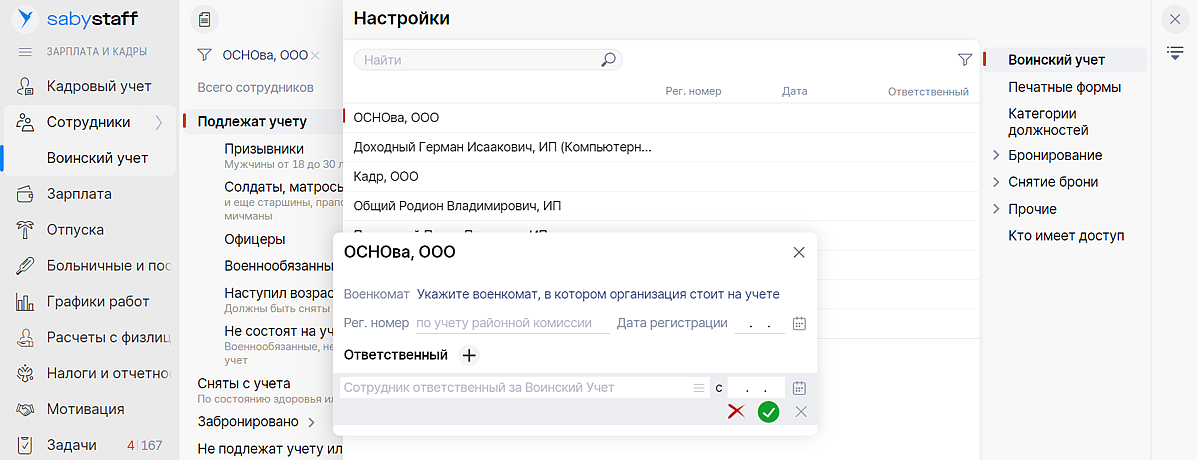1197x460 pixels.
Task: Click the green checkmark to confirm responsible employee
Action: coord(768,411)
